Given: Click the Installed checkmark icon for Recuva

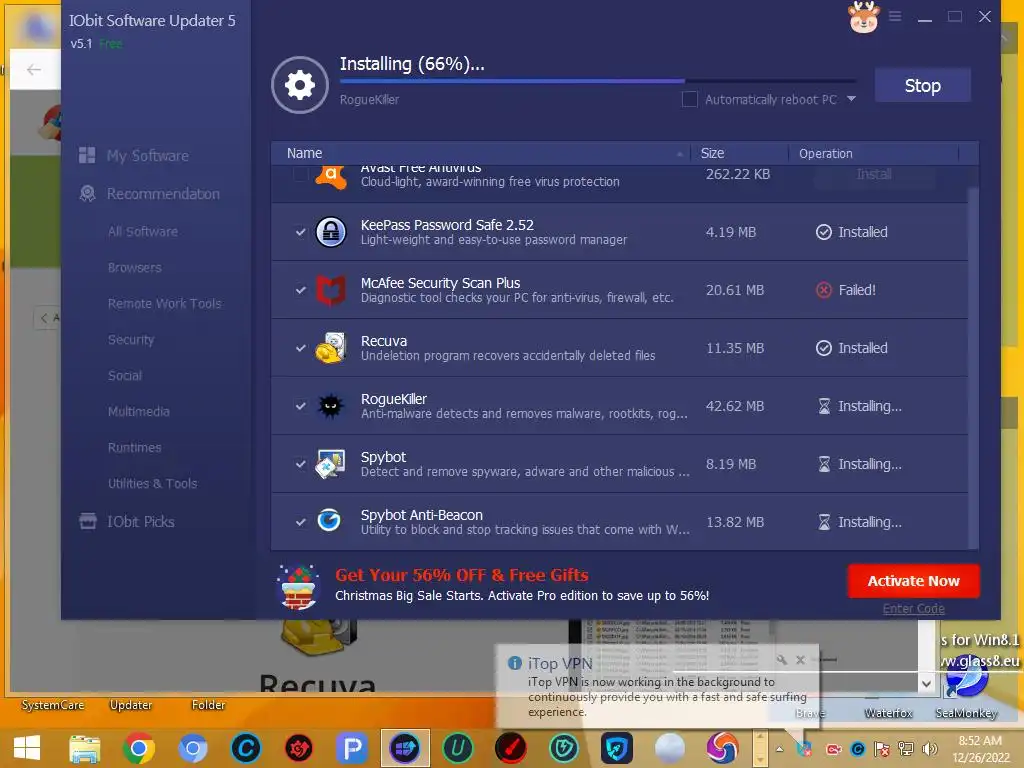Looking at the screenshot, I should point(824,348).
